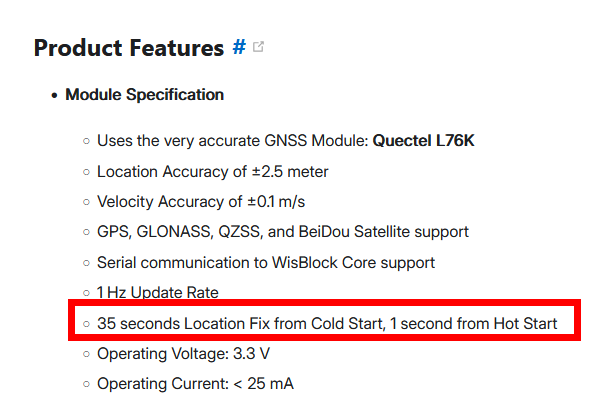
Task: Click the Operating Voltage: 3.3 V line
Action: pos(181,354)
